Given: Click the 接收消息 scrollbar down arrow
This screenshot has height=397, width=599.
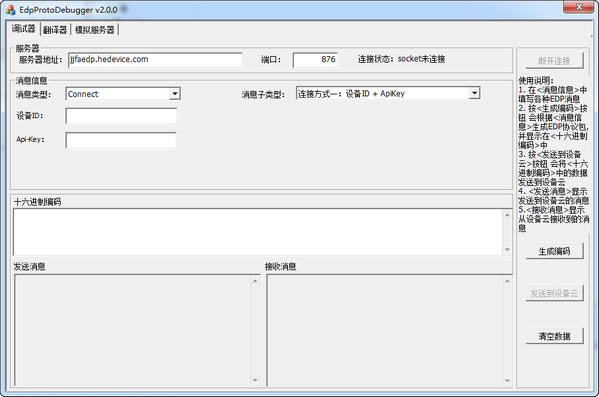Looking at the screenshot, I should point(507,380).
